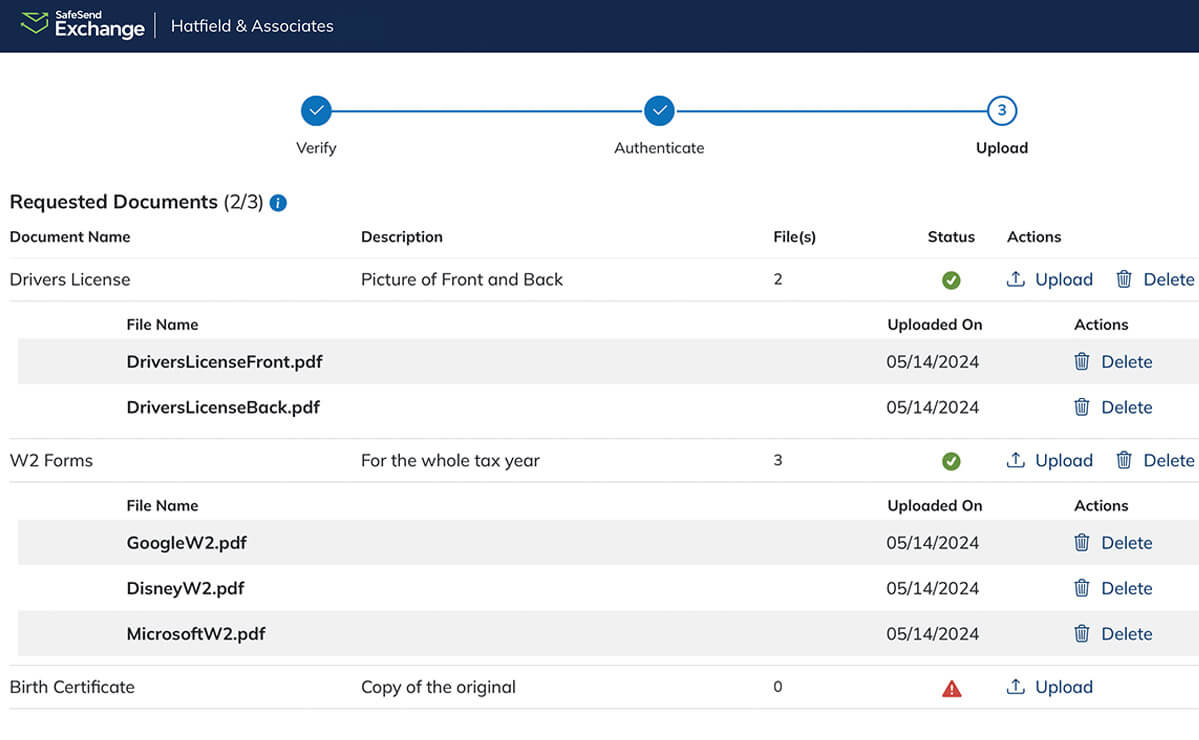The width and height of the screenshot is (1199, 740).
Task: Click the Hatfield & Associates header name
Action: pos(252,26)
